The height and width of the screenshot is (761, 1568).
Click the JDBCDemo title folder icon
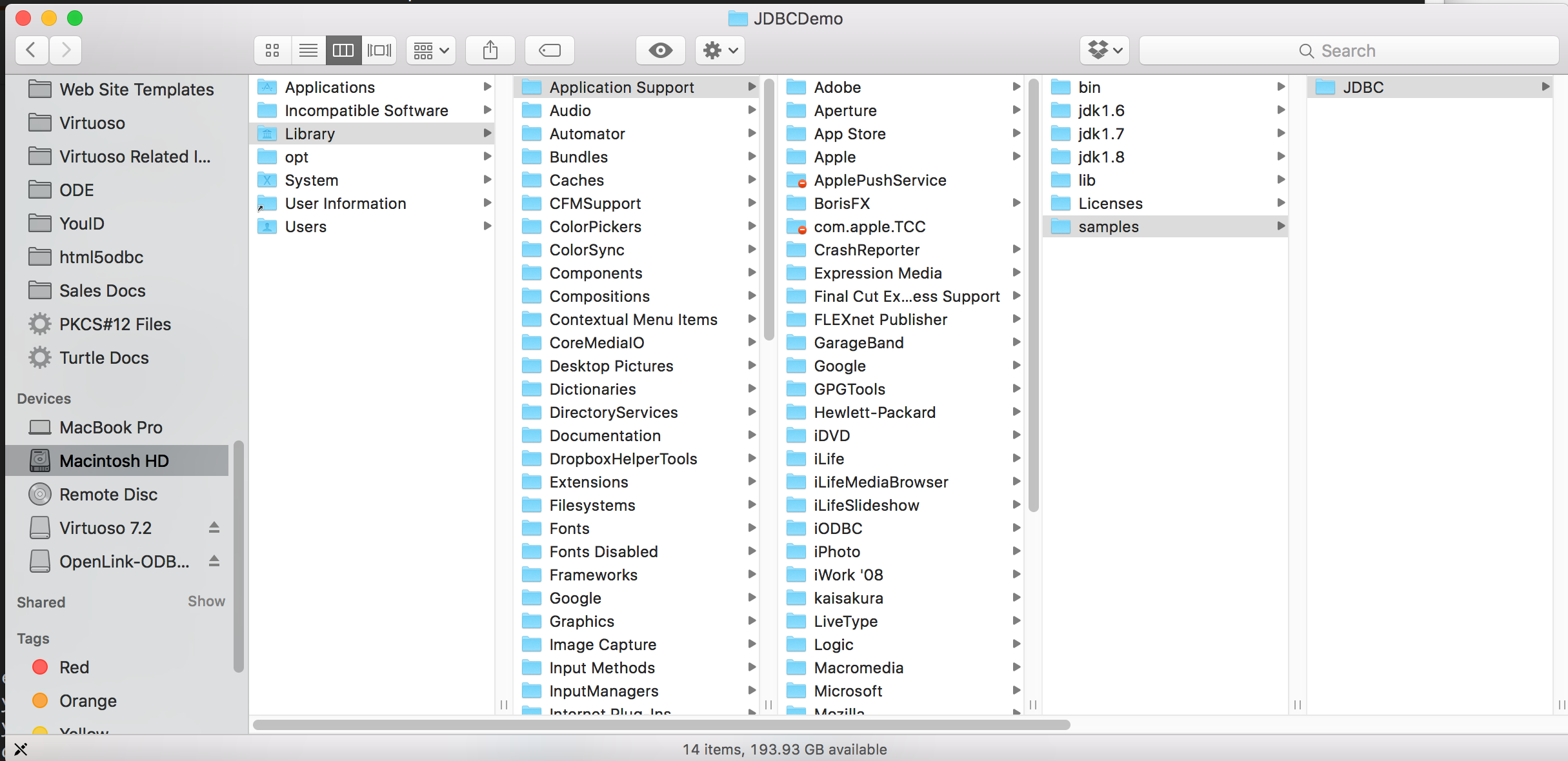point(738,18)
